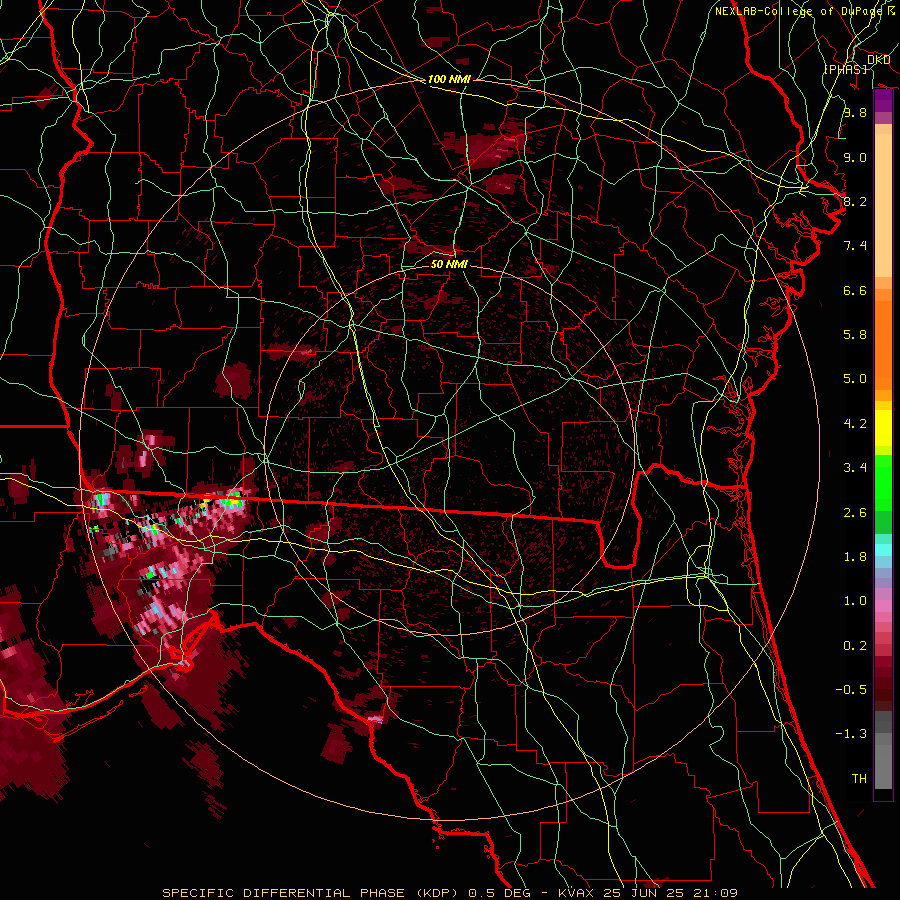
Task: Select the 7.4 scale value
Action: point(855,246)
